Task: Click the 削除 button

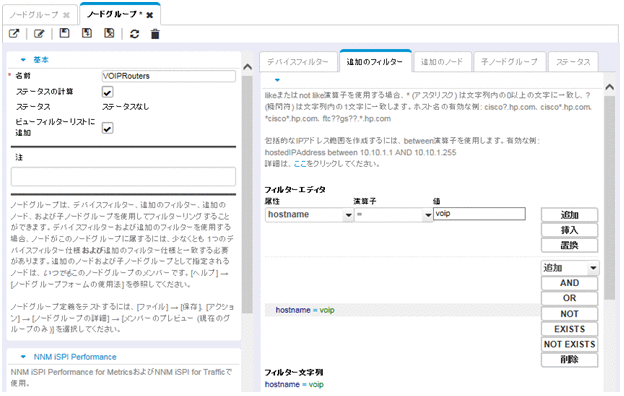Action: click(569, 359)
